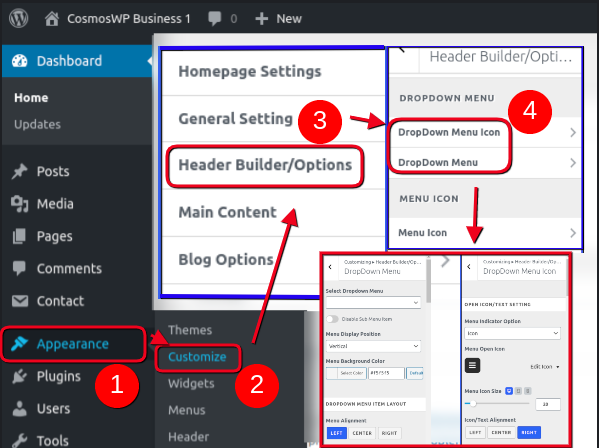Viewport: 599px width, 448px height.
Task: Open Updates under Dashboard
Action: [37, 124]
